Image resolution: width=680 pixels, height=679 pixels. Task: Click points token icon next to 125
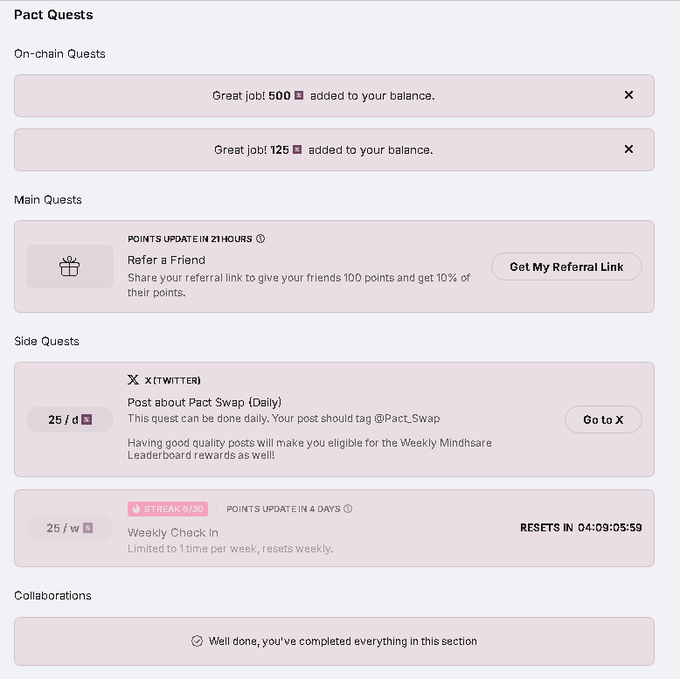pyautogui.click(x=297, y=150)
